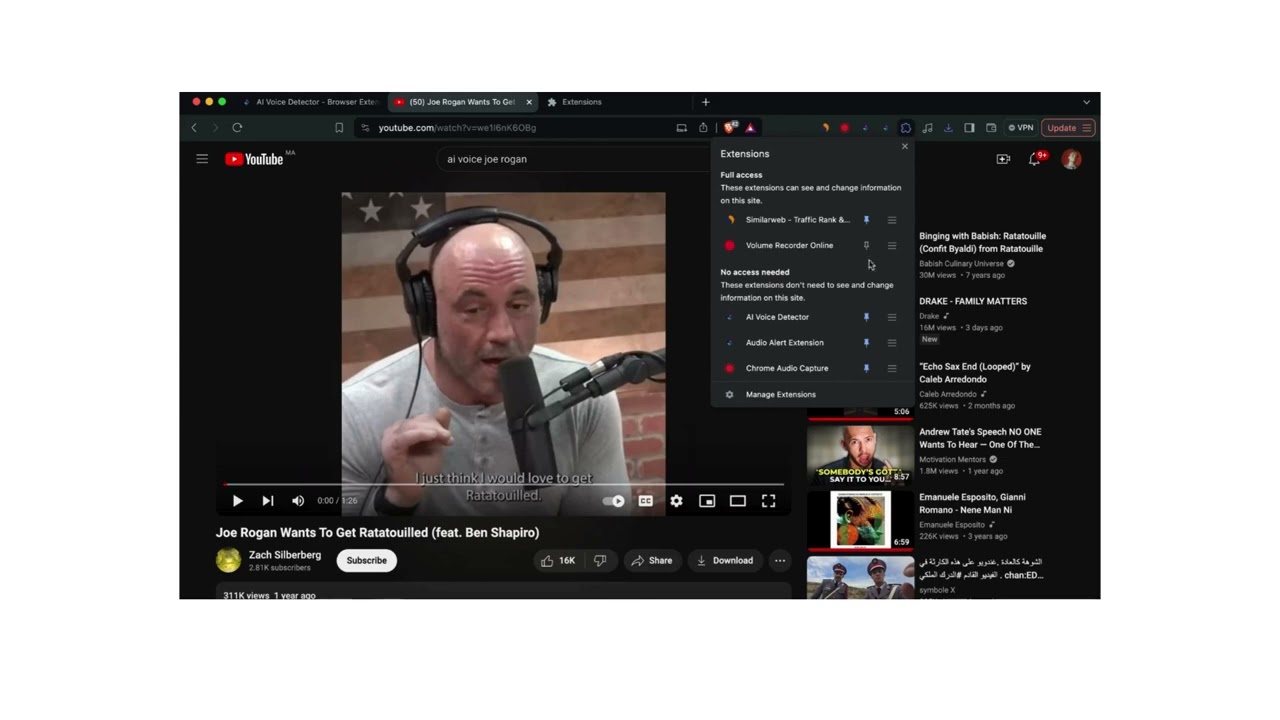Switch video to miniplayer mode
1280x720 pixels.
707,501
